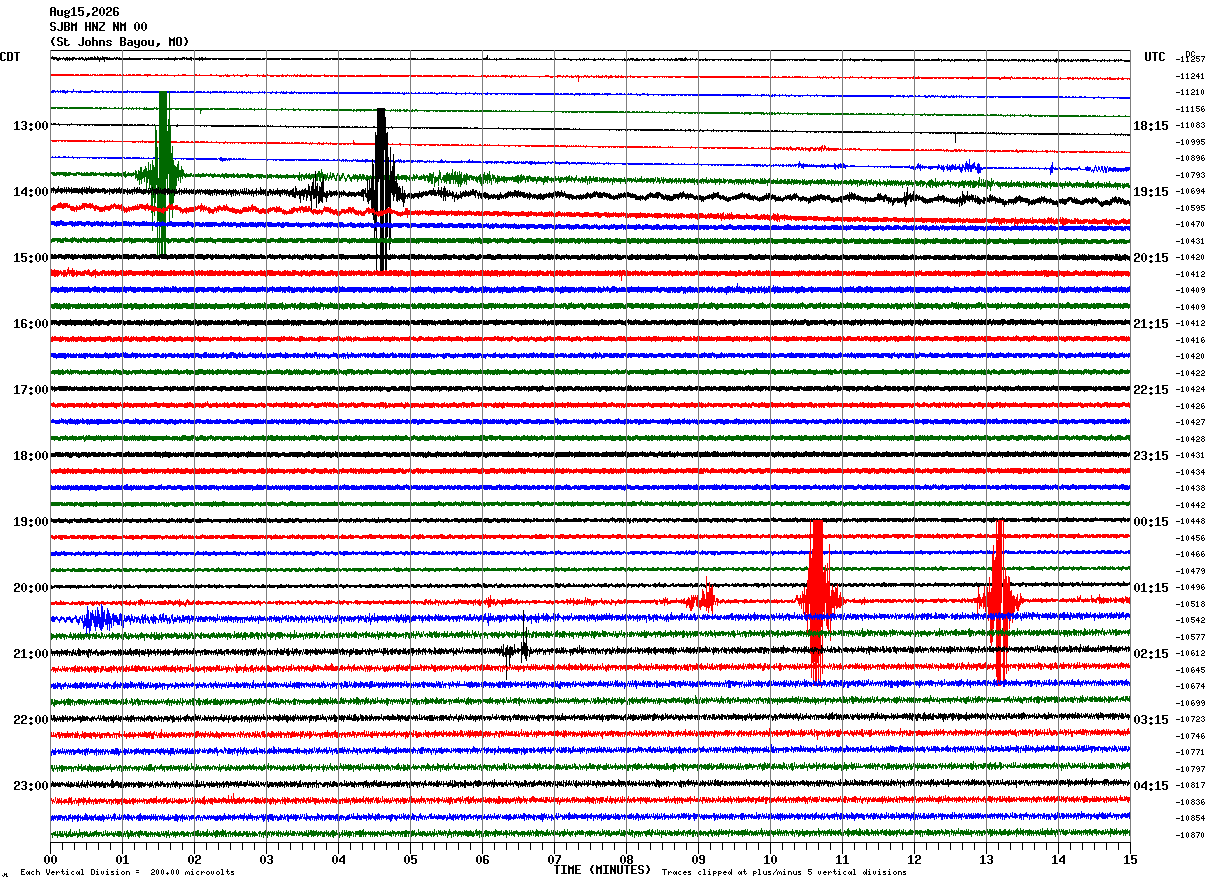Select the clipped red event near minute 13
The image size is (1210, 886).
point(999,601)
